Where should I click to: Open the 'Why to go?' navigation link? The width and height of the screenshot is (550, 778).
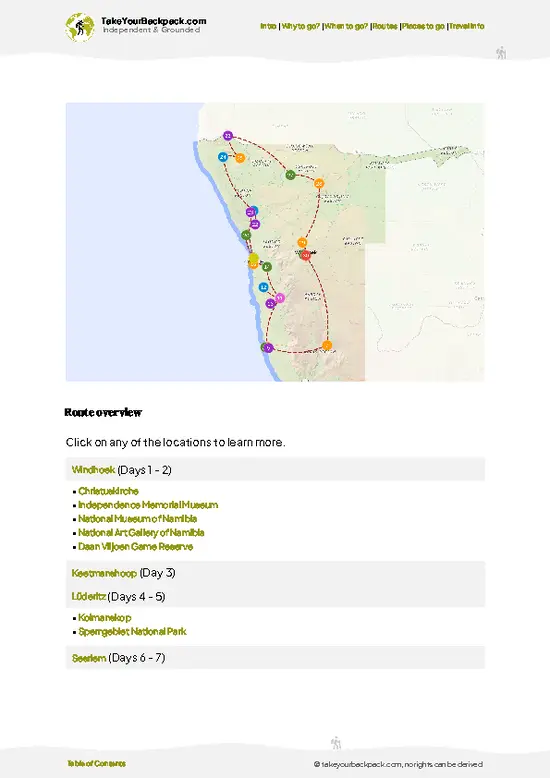[300, 26]
